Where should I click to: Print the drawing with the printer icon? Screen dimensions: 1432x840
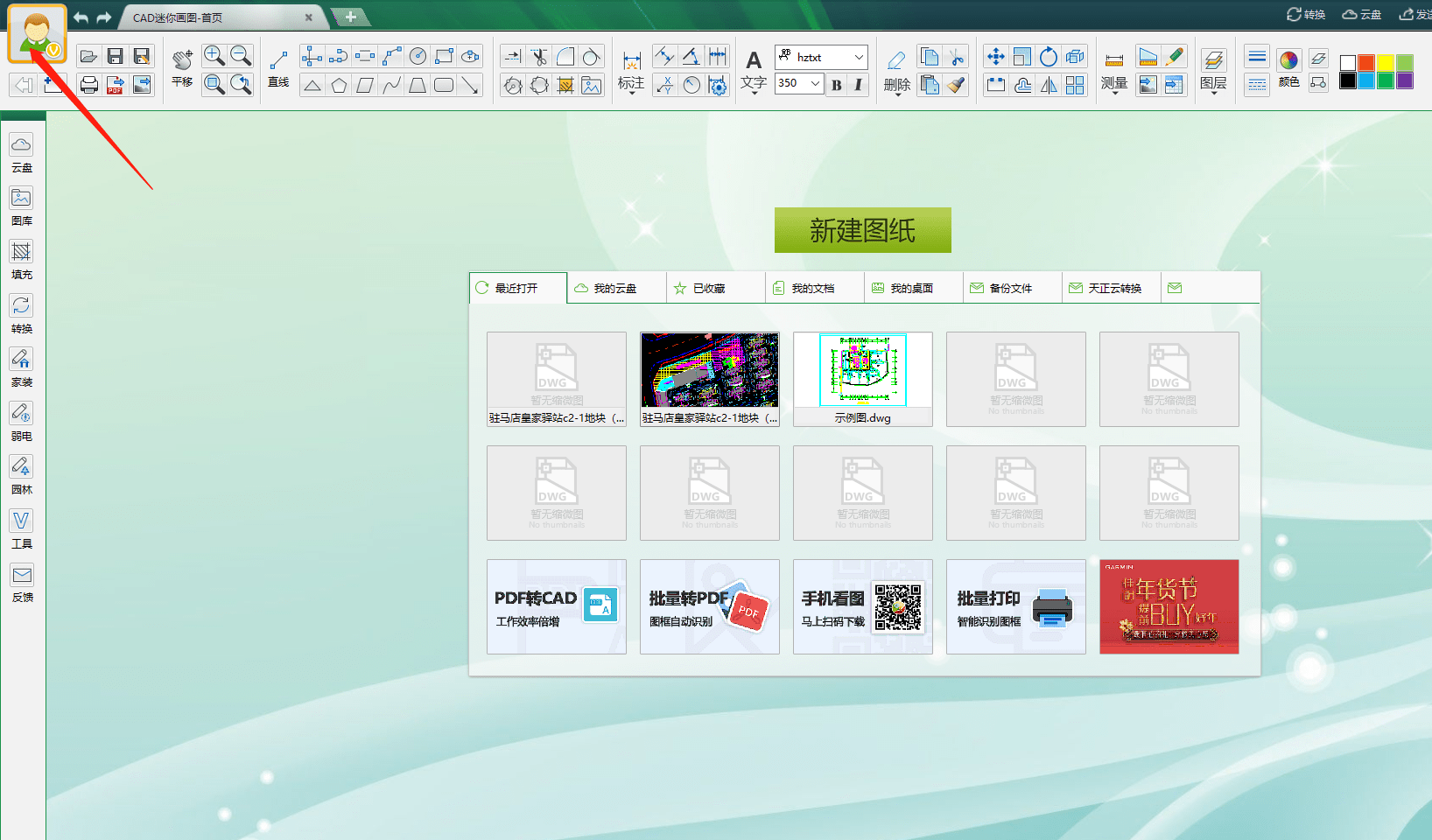click(88, 85)
